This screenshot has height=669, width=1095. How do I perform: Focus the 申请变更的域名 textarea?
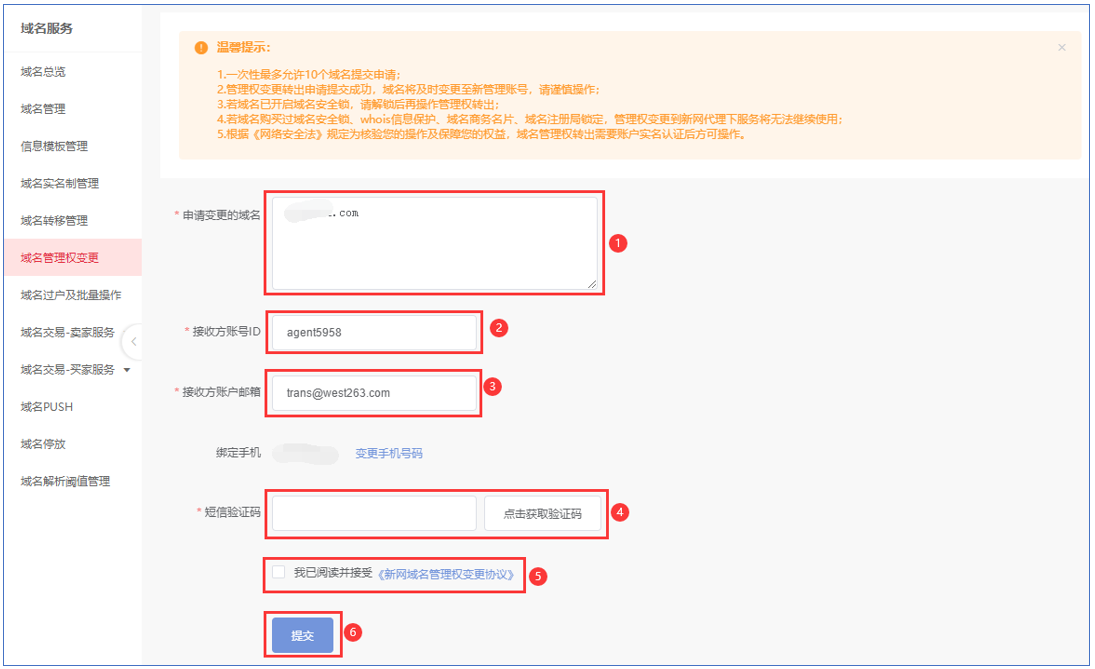433,243
